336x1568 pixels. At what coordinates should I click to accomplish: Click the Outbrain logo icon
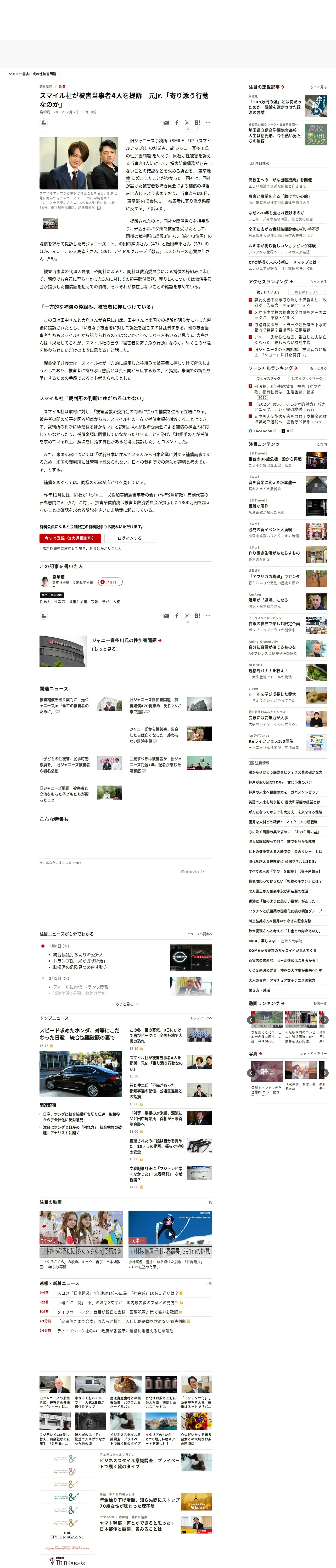pyautogui.click(x=192, y=872)
